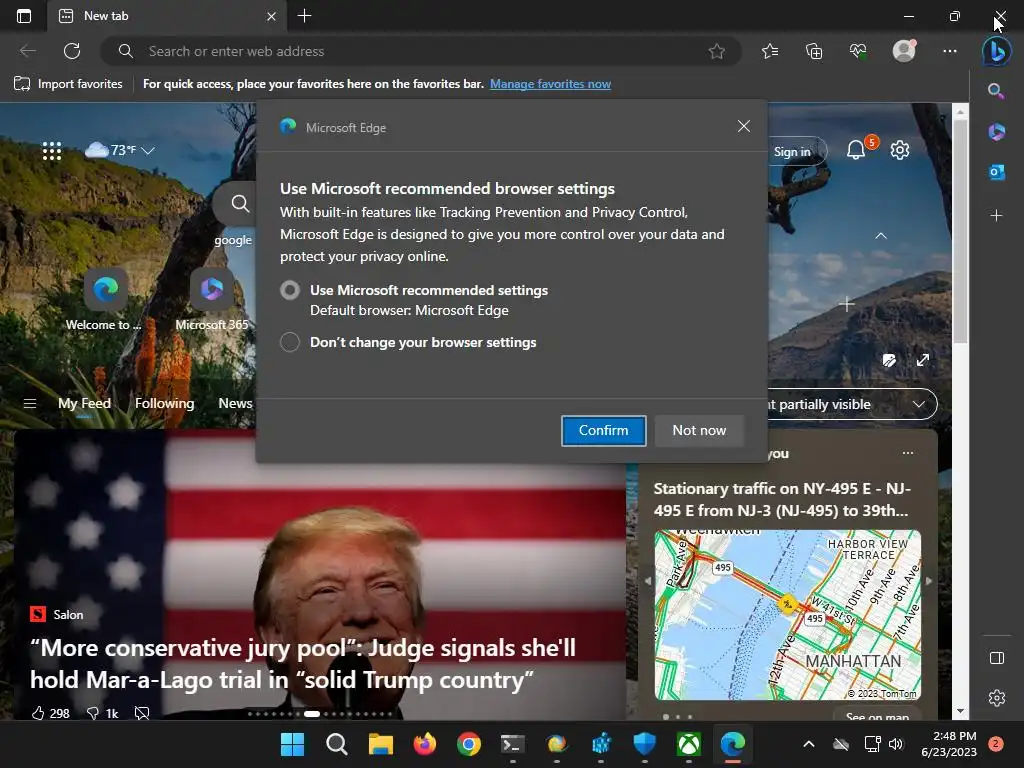1024x768 pixels.
Task: Like the Salon article thumbs up
Action: point(39,713)
